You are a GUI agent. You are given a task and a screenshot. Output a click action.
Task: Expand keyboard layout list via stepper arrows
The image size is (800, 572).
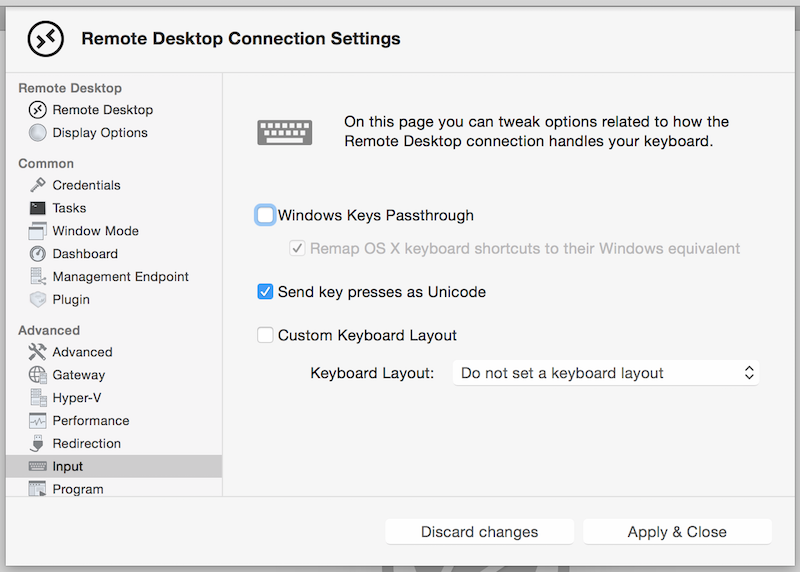point(748,373)
